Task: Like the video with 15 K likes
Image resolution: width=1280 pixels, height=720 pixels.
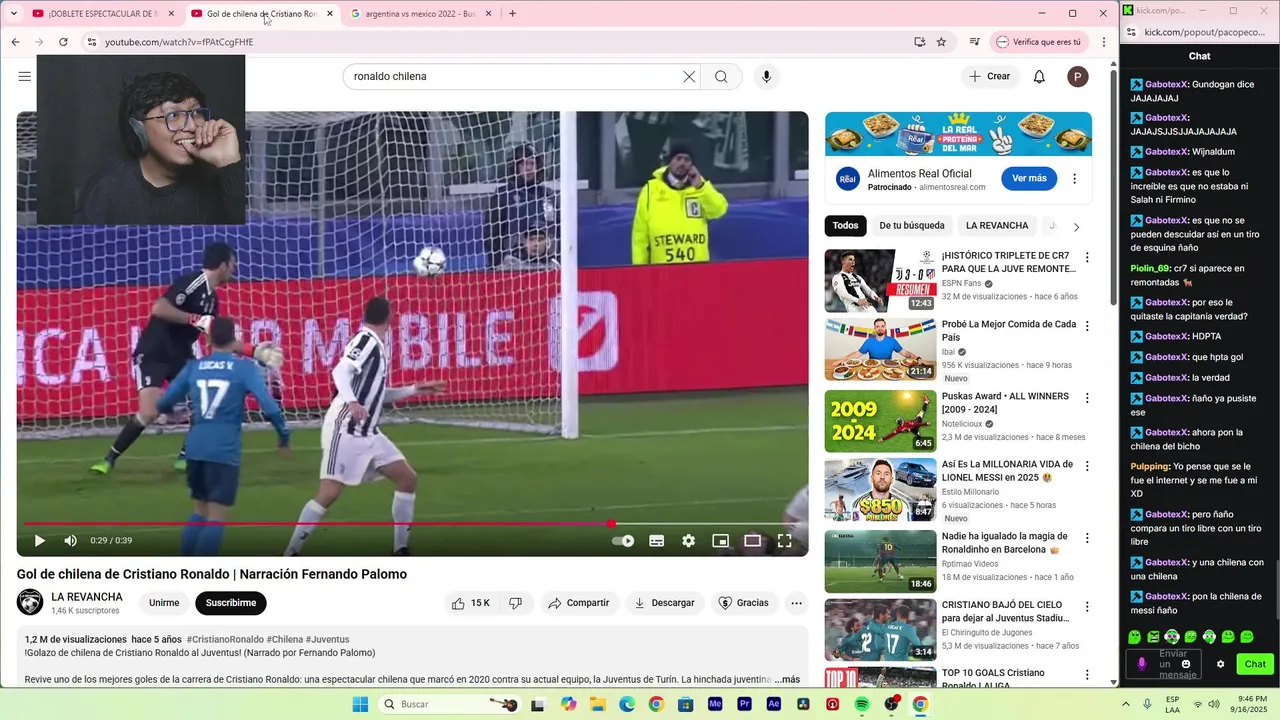Action: (x=470, y=603)
